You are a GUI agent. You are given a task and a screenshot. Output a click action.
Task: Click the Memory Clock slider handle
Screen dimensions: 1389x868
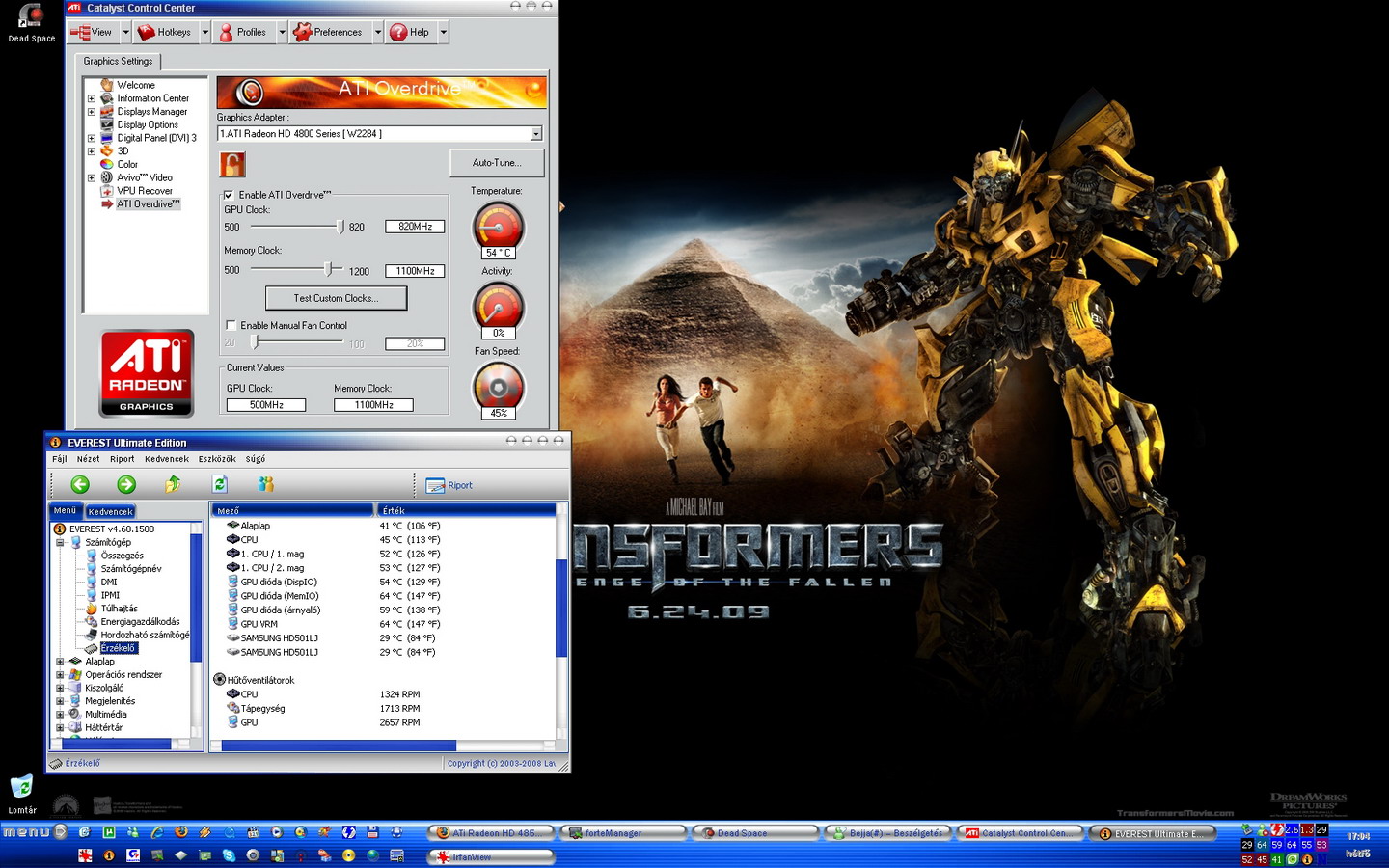coord(328,270)
